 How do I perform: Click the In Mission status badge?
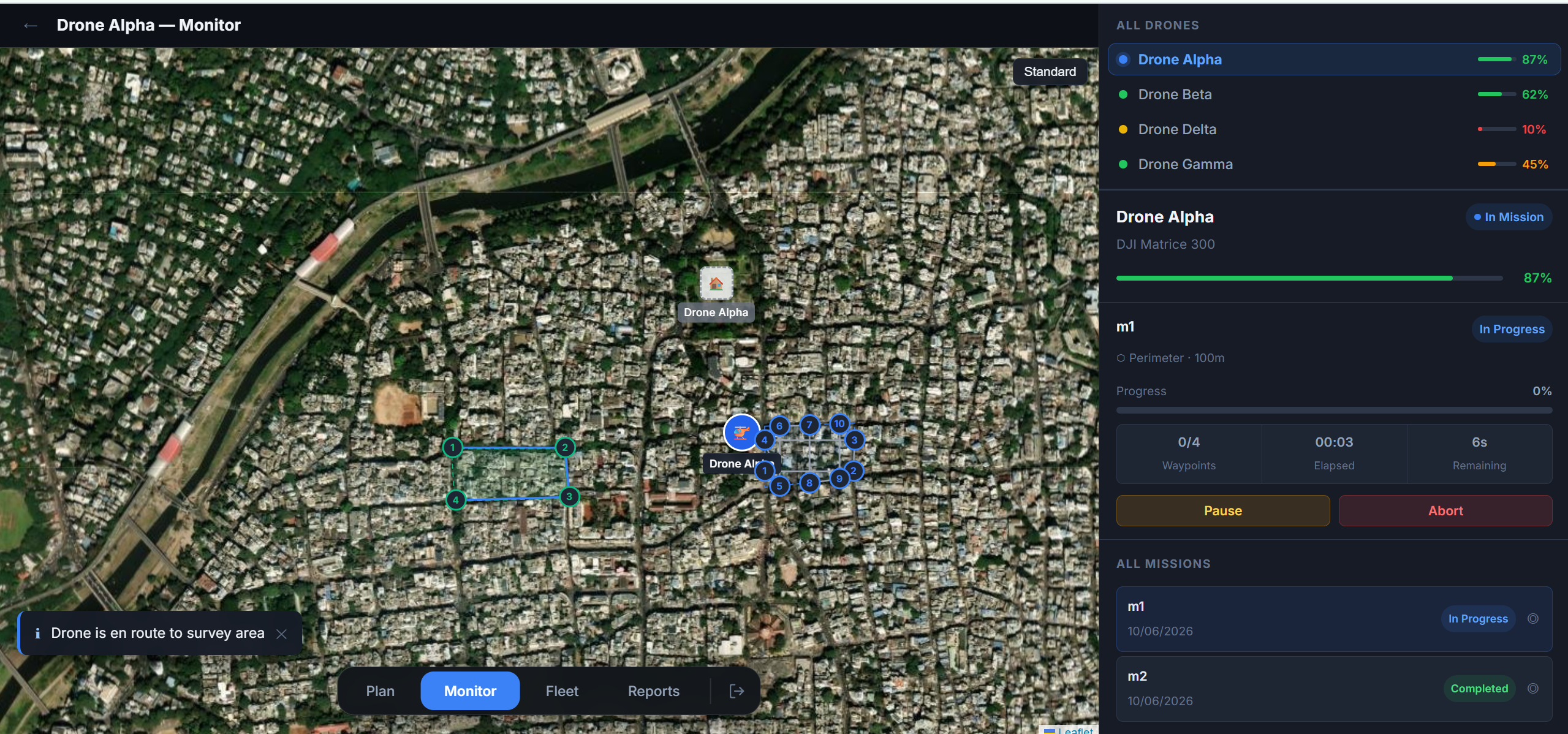(1509, 218)
